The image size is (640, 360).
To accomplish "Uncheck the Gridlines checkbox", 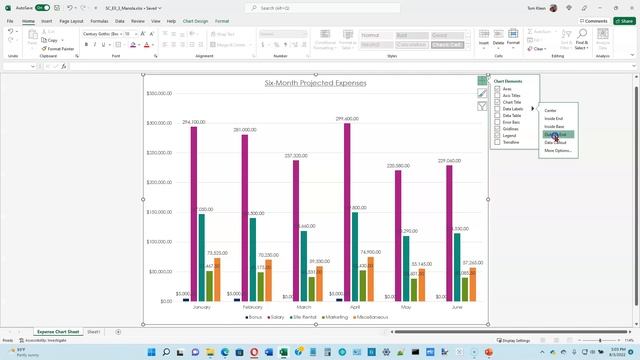I will pyautogui.click(x=497, y=129).
